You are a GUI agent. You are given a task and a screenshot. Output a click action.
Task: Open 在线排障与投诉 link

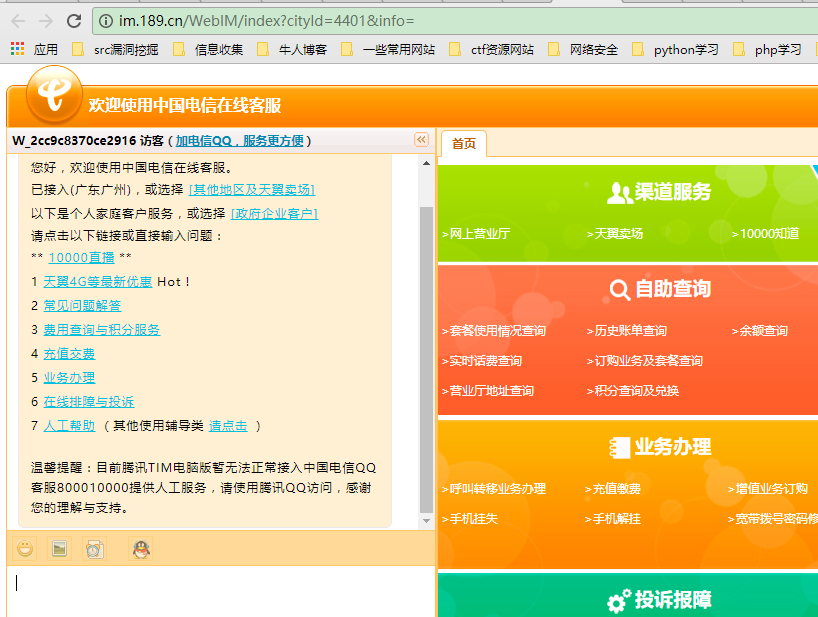pos(89,402)
